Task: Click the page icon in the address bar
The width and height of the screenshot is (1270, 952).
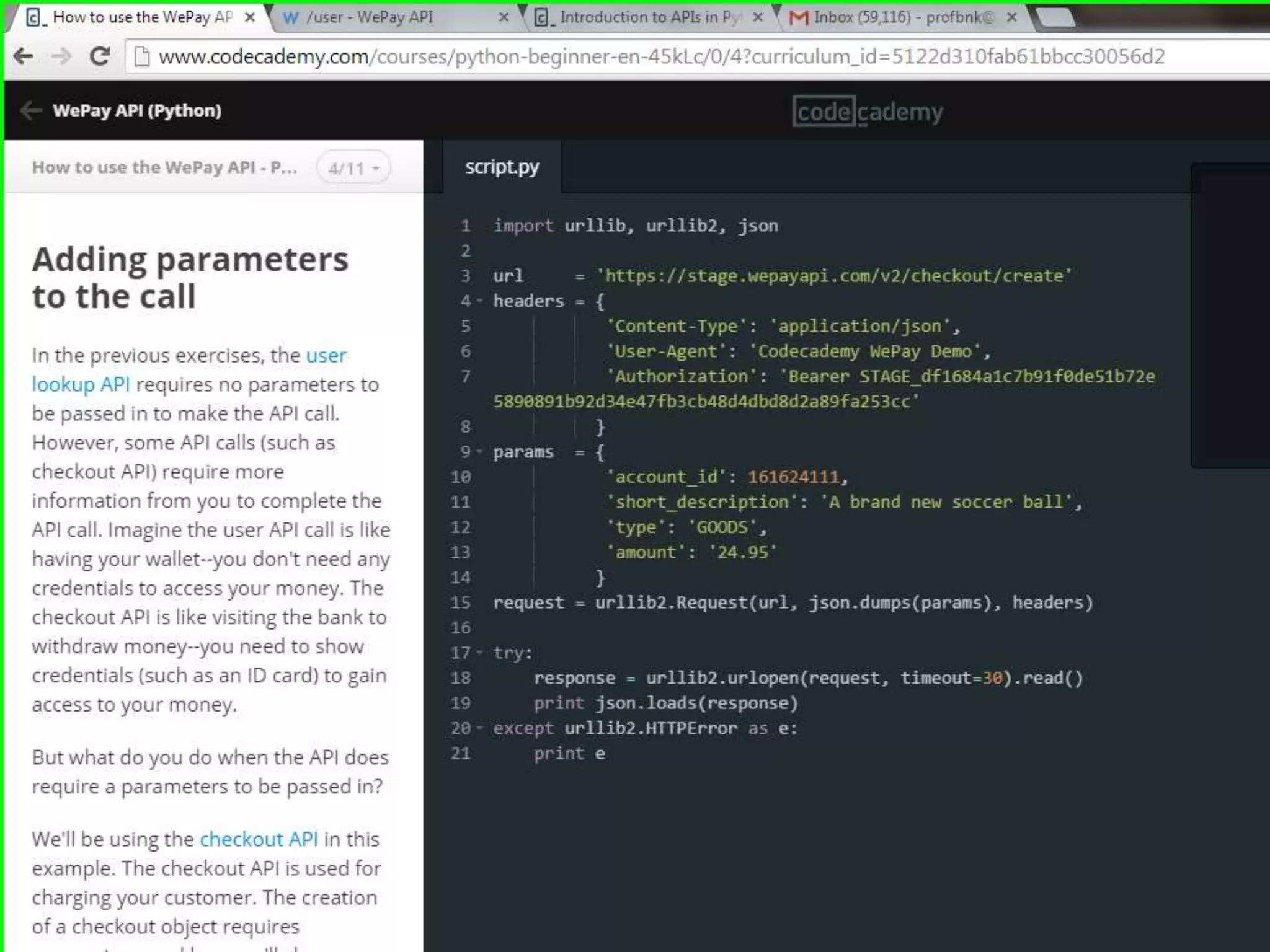Action: click(x=142, y=56)
